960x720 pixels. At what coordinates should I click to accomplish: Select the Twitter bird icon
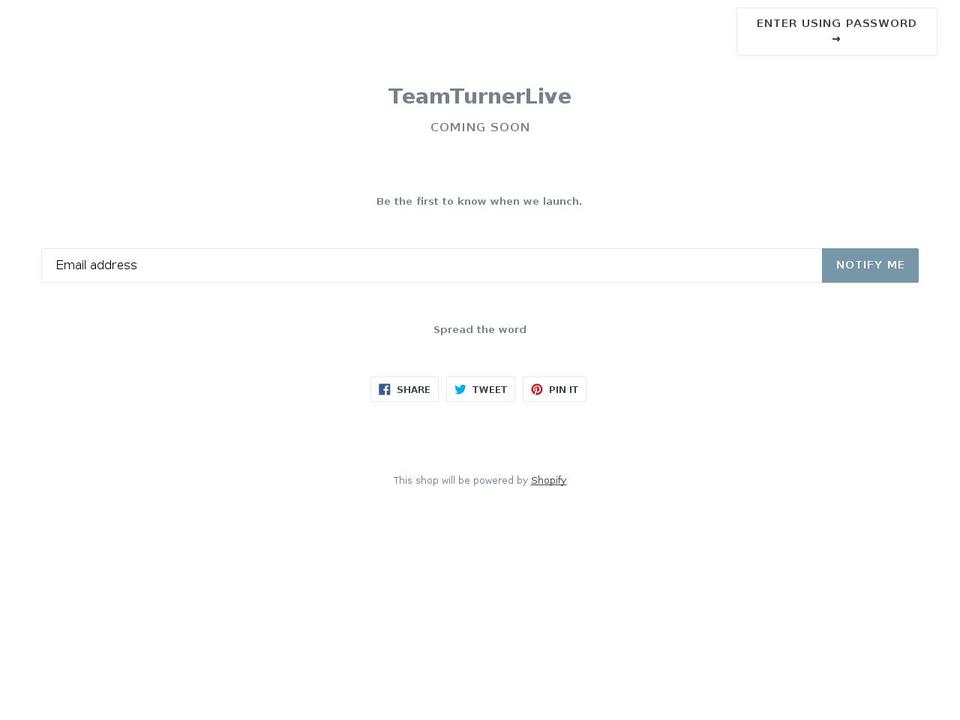(x=460, y=389)
